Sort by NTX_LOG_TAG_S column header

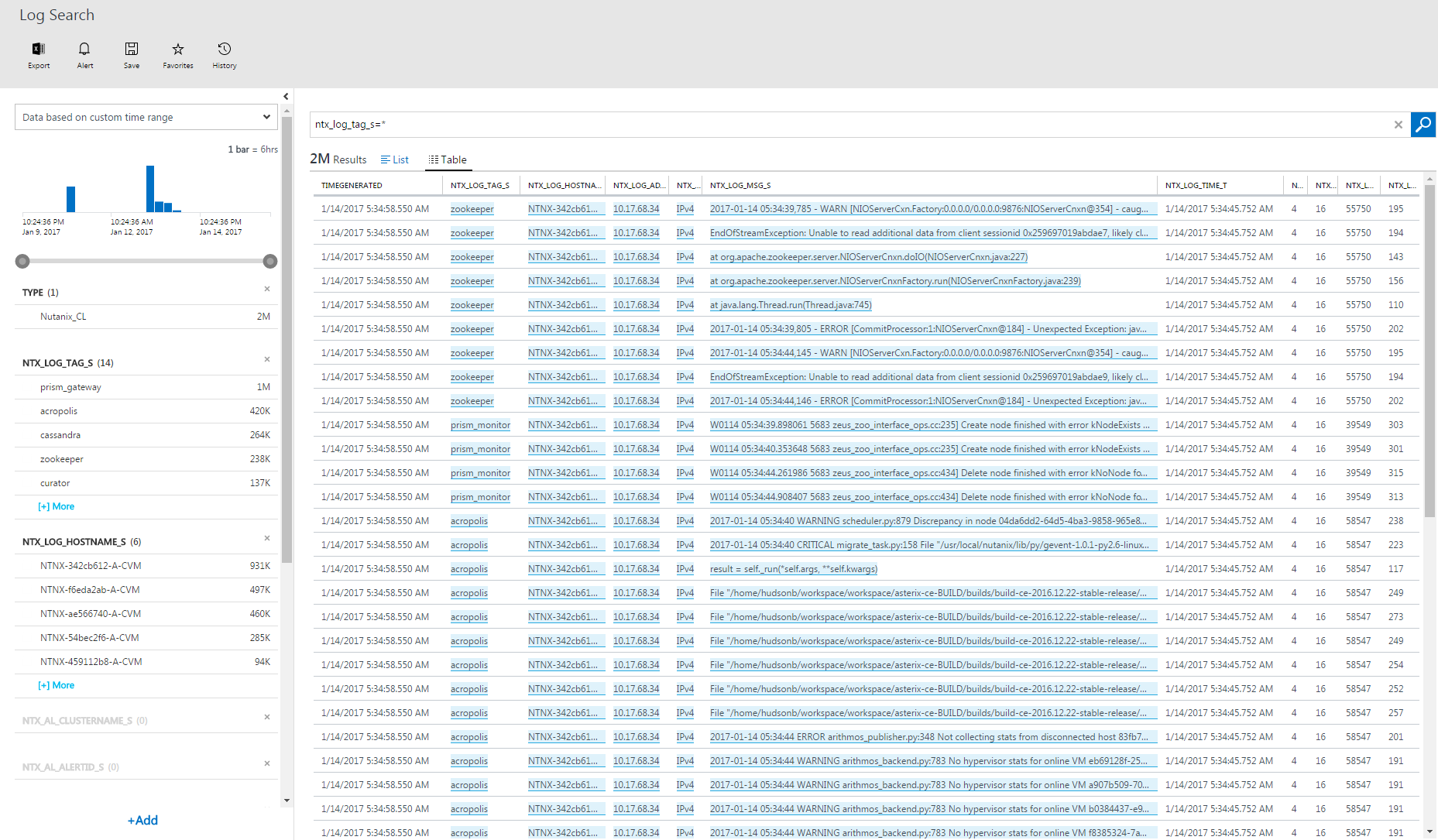(x=480, y=186)
